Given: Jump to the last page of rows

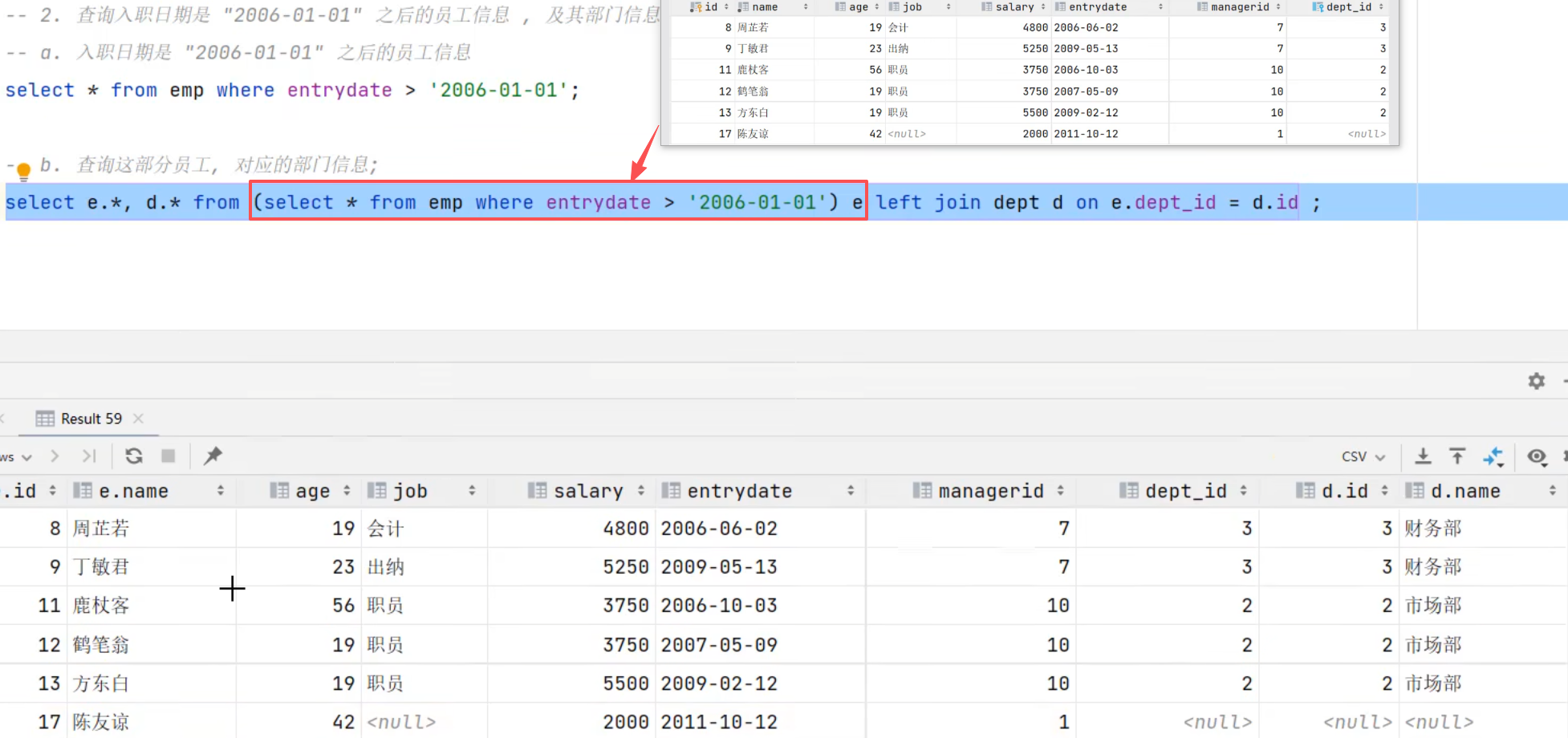Looking at the screenshot, I should click(x=88, y=456).
